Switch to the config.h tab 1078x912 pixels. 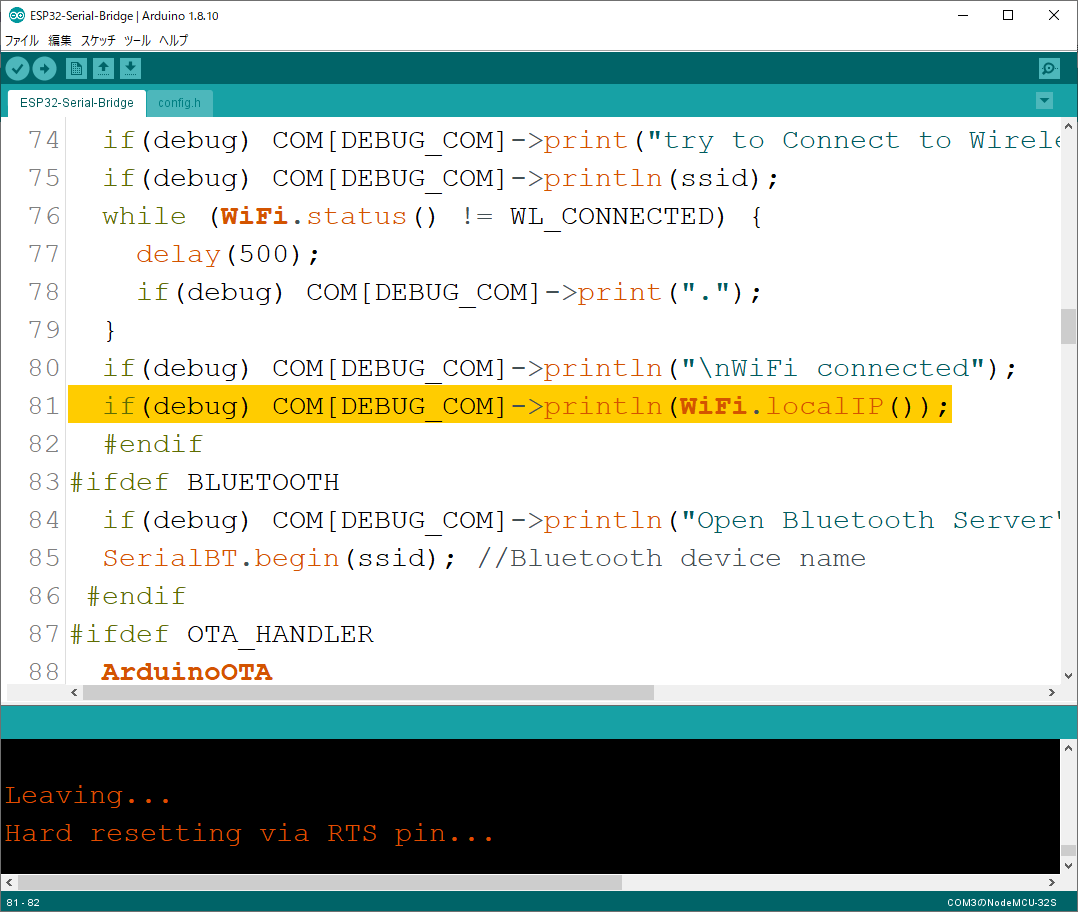pyautogui.click(x=179, y=103)
